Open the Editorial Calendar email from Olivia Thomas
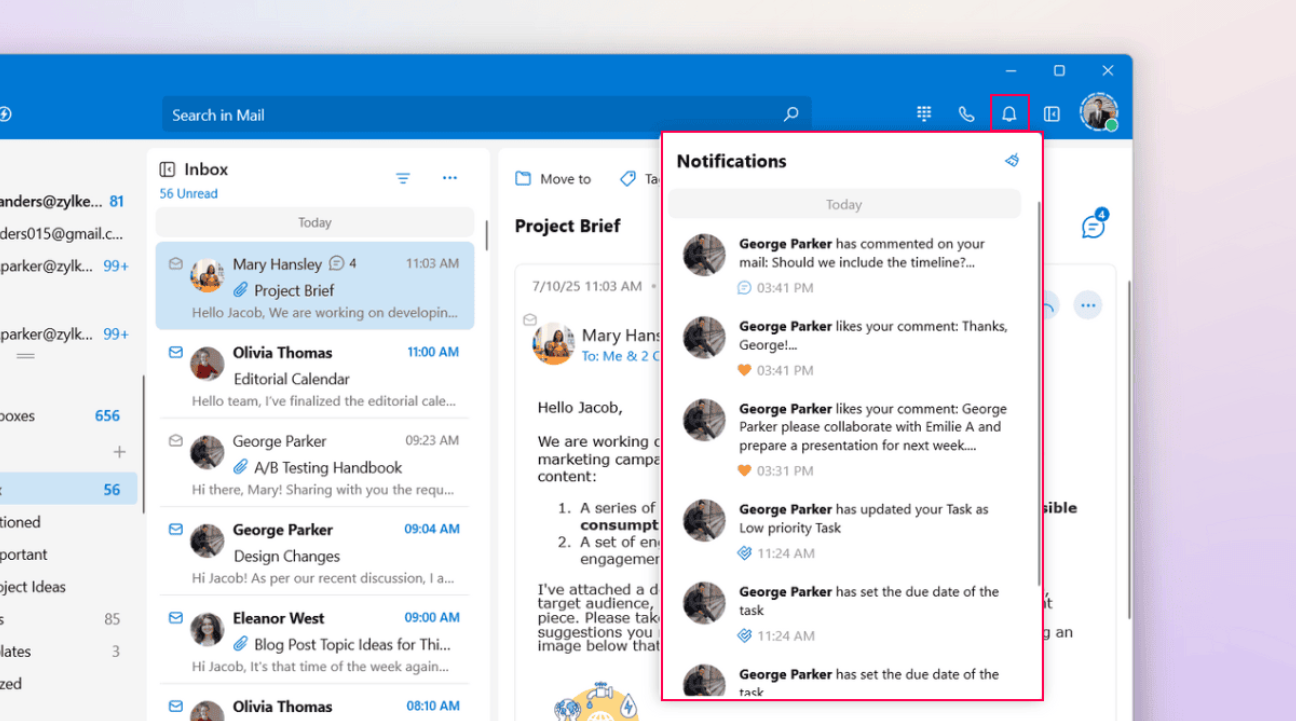This screenshot has height=721, width=1296. tap(315, 374)
